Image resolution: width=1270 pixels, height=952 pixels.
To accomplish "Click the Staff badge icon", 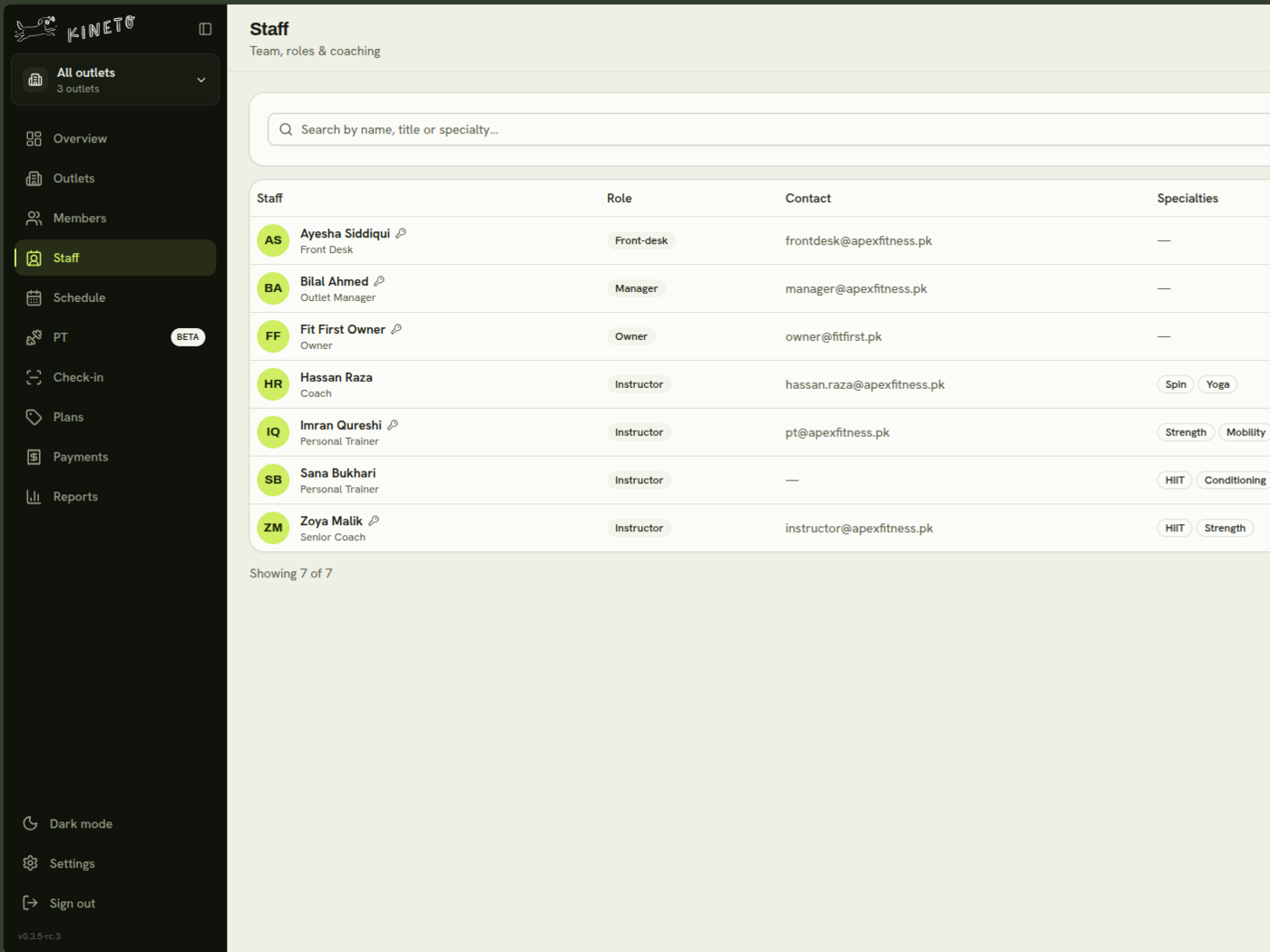I will click(34, 258).
